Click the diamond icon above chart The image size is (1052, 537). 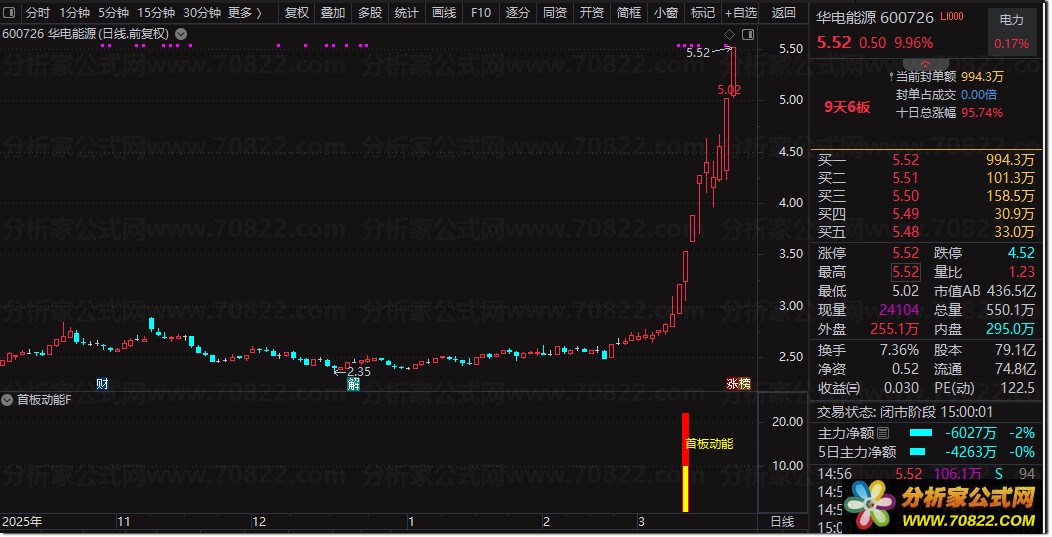pos(729,34)
